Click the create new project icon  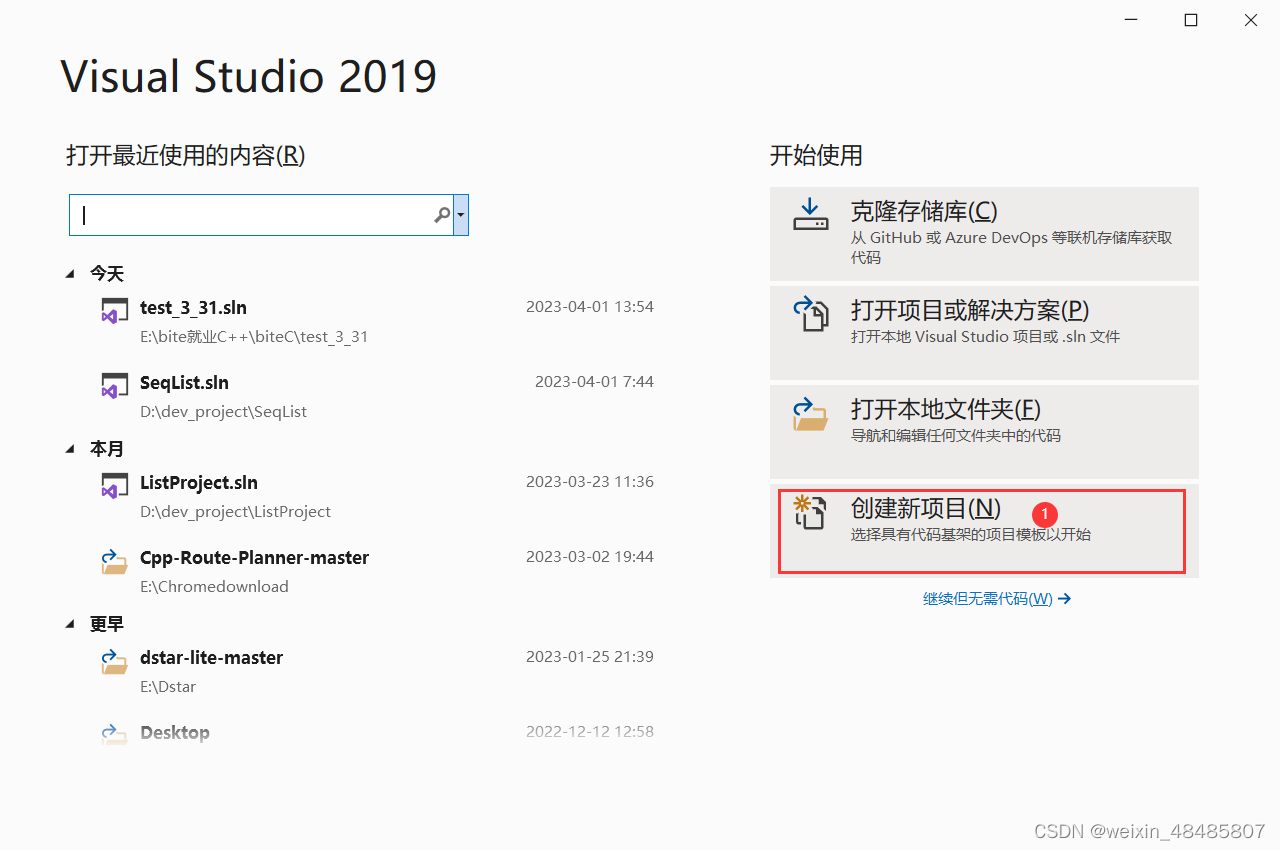pyautogui.click(x=810, y=512)
